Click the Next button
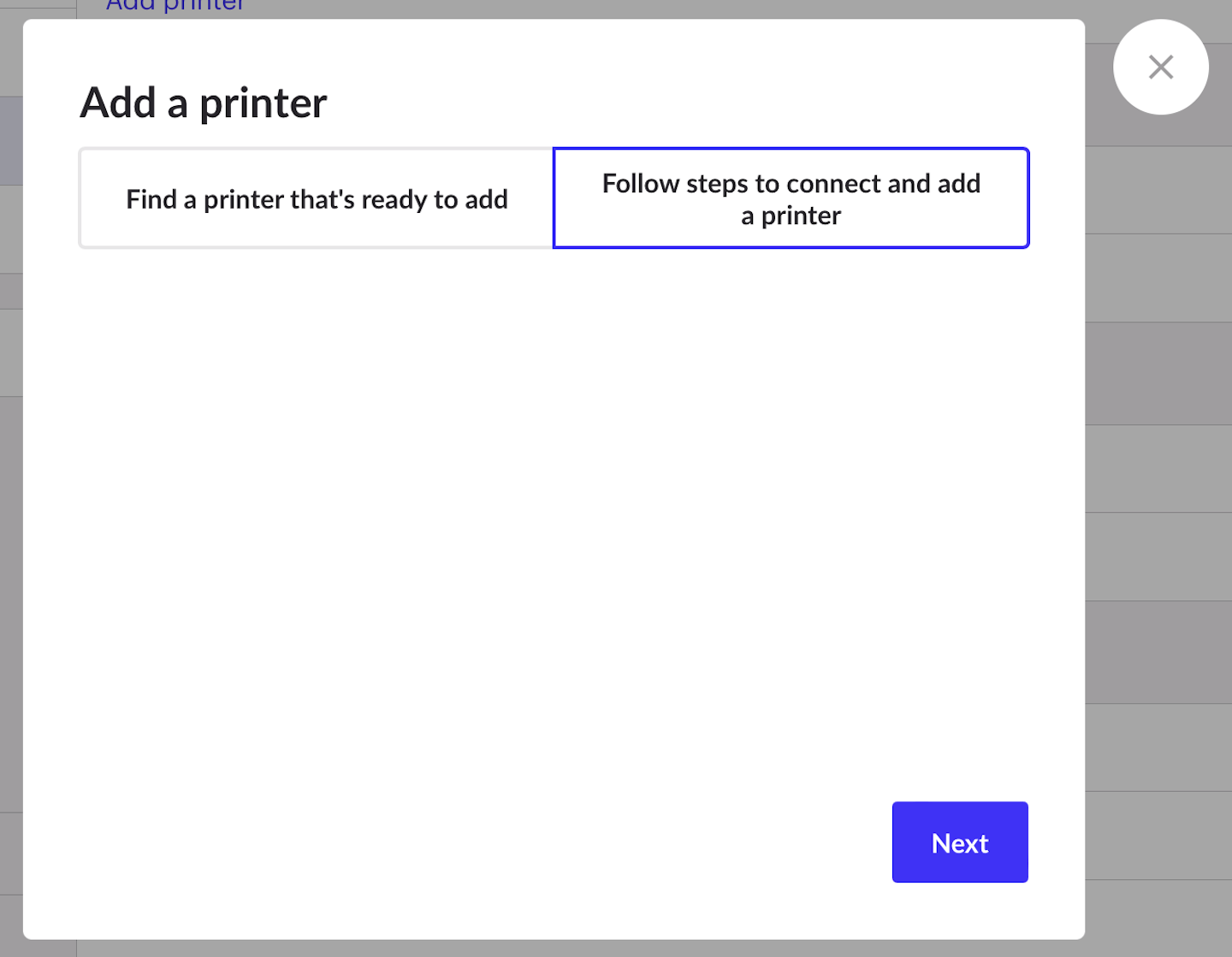1232x957 pixels. [x=960, y=842]
